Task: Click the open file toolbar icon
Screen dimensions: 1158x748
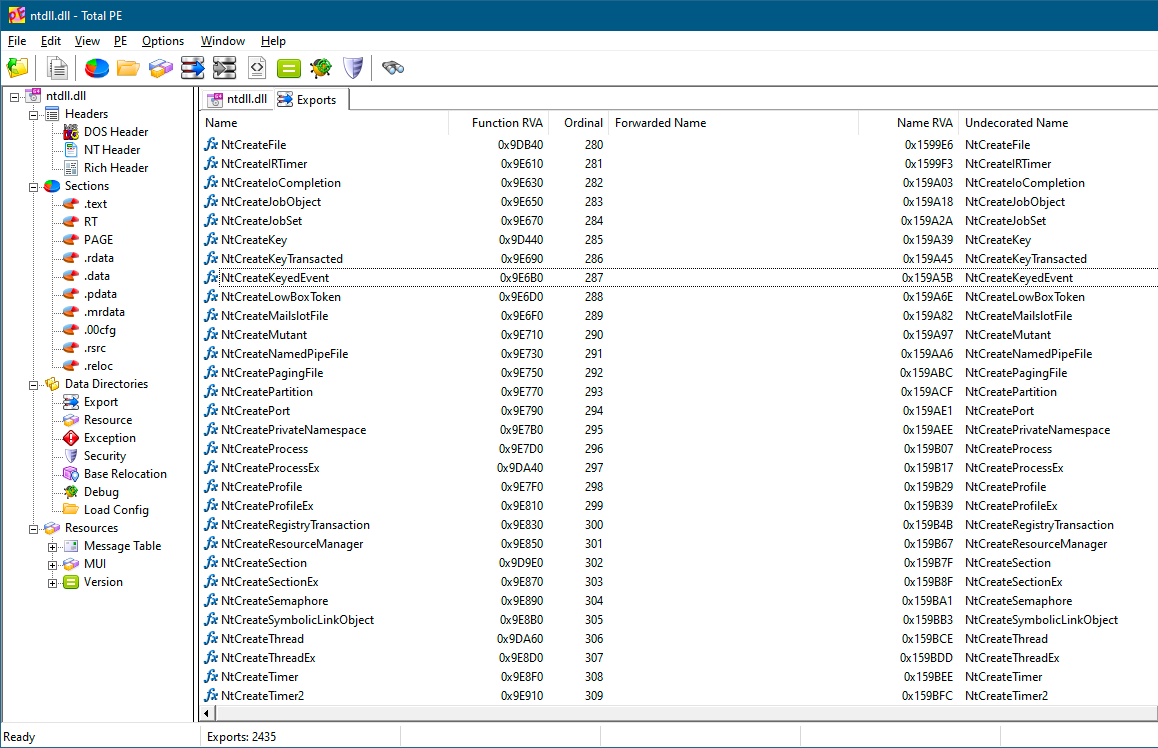Action: (x=18, y=68)
